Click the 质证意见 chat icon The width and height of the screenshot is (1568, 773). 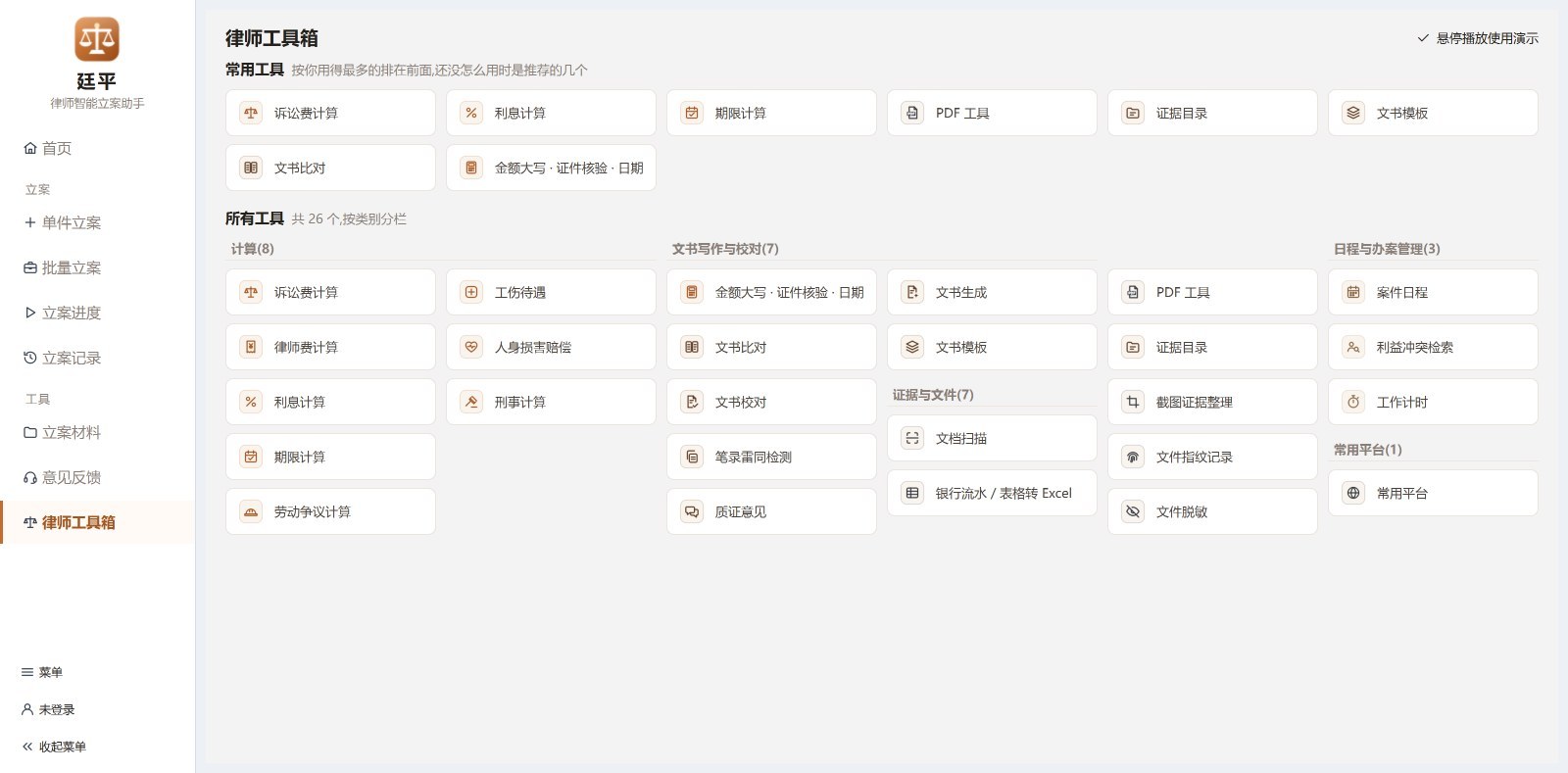point(692,511)
